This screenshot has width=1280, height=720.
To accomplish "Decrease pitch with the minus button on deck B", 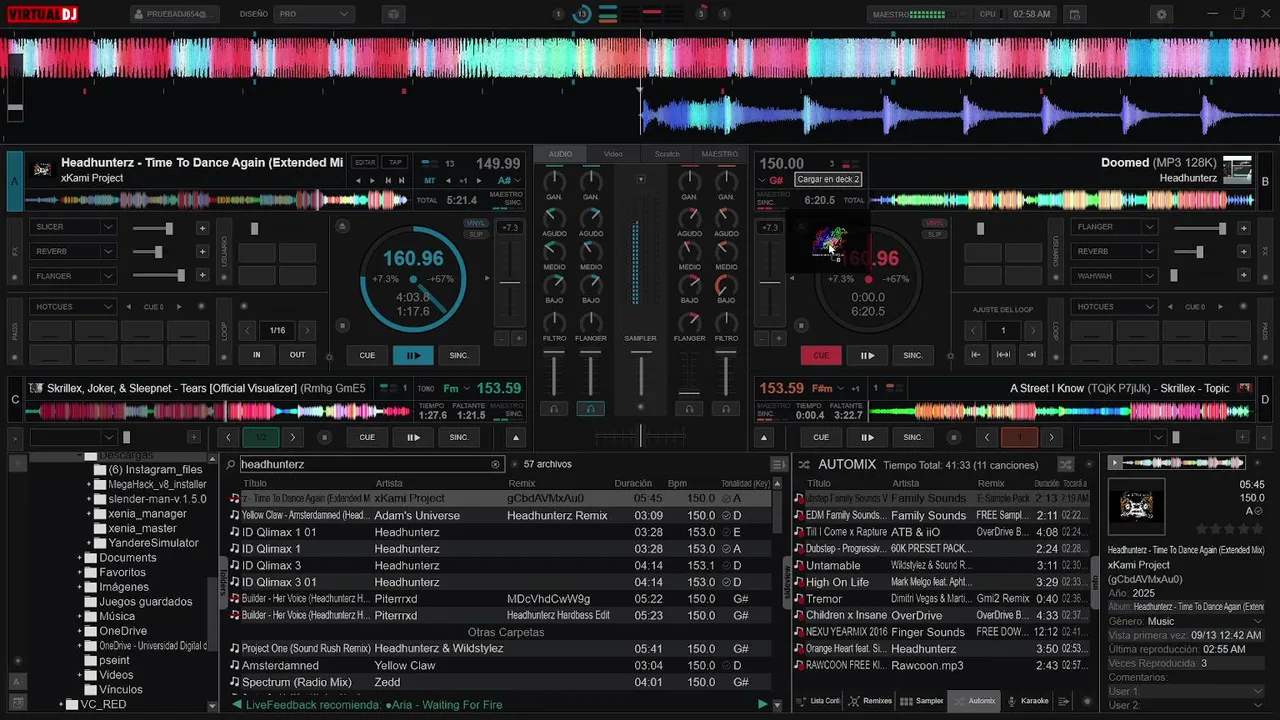I will (x=762, y=338).
